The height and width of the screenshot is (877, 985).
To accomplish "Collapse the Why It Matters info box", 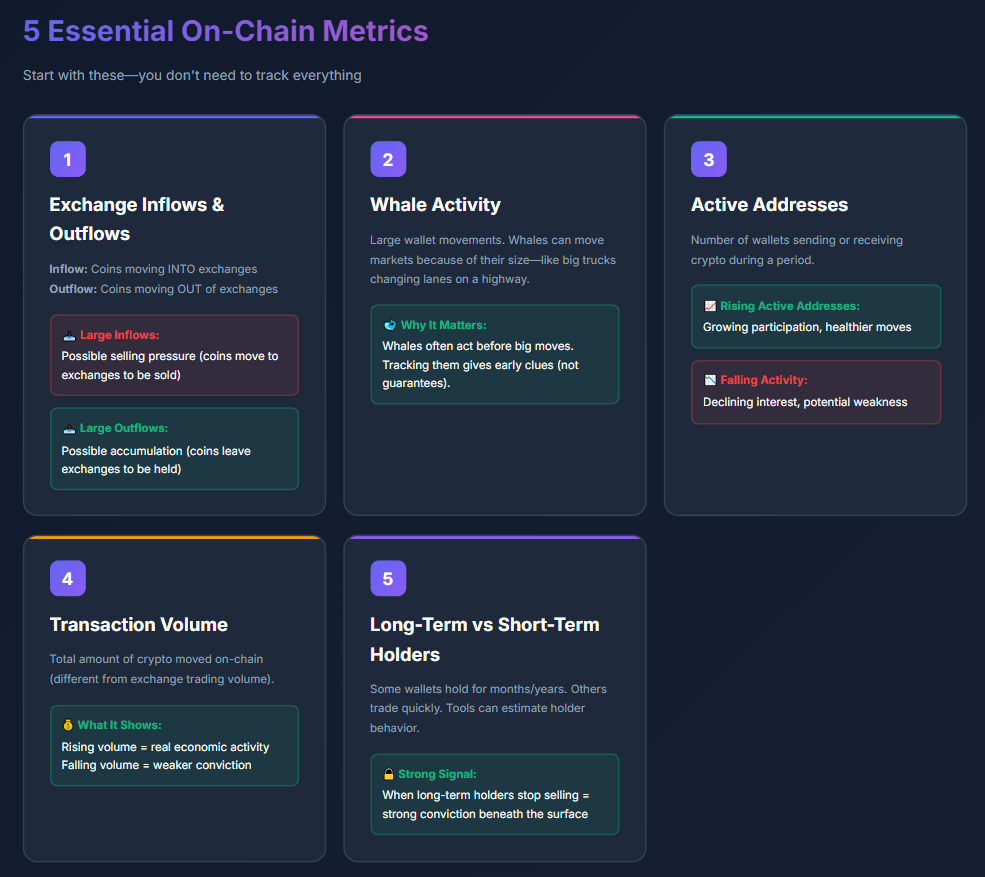I will coord(494,354).
